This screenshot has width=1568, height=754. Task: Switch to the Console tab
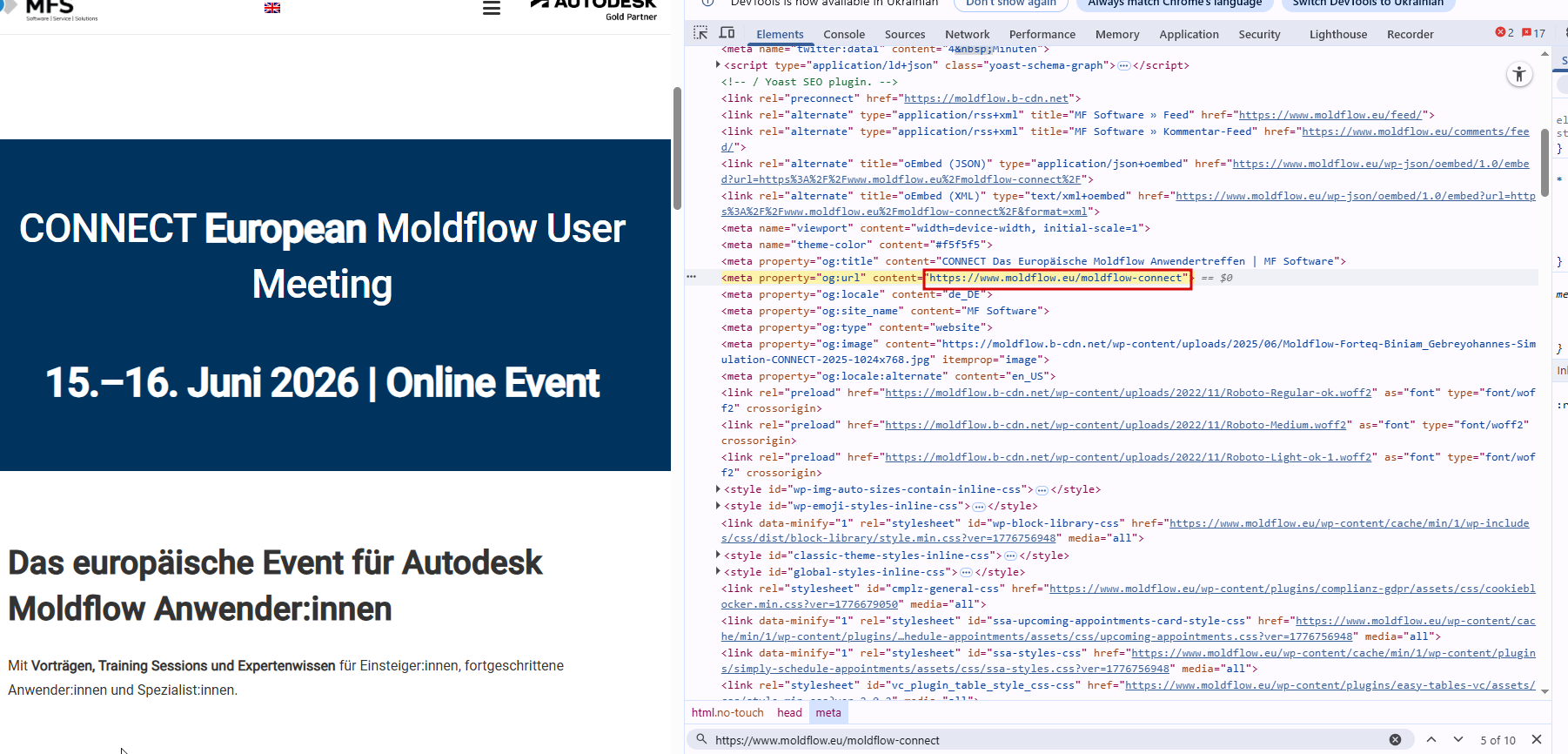point(844,34)
